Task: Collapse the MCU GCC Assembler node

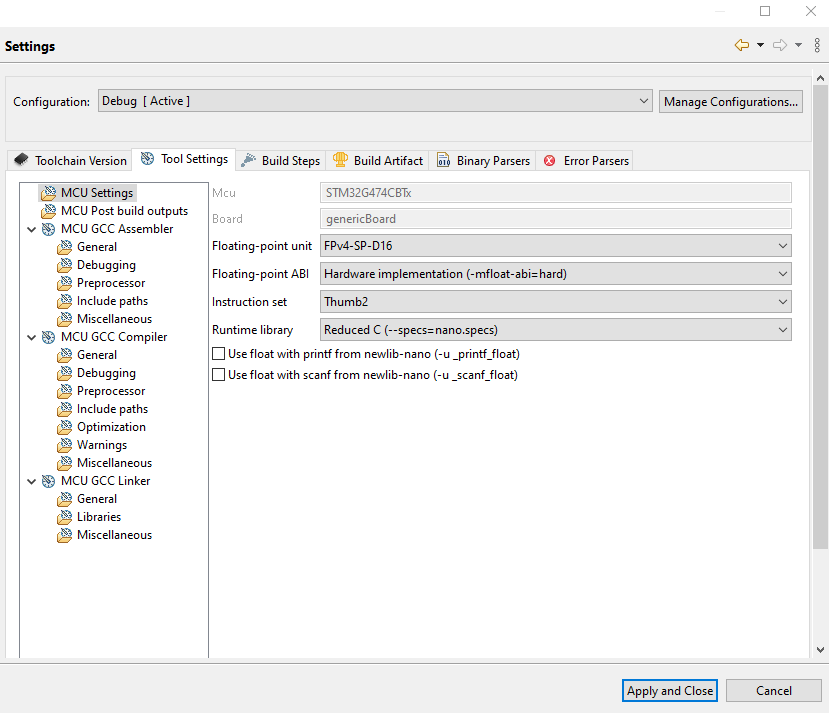Action: coord(32,229)
